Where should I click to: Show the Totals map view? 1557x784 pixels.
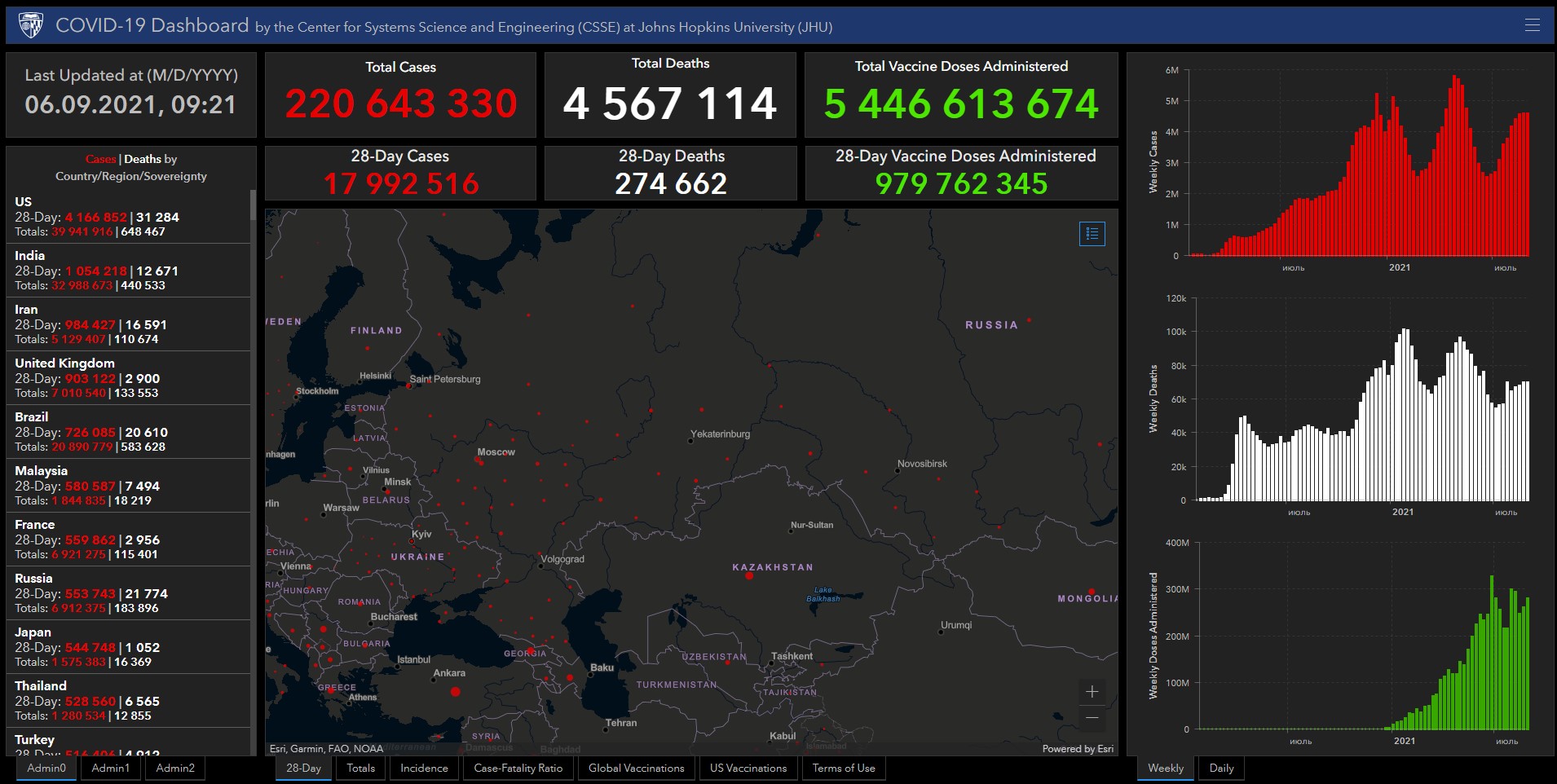tap(360, 768)
